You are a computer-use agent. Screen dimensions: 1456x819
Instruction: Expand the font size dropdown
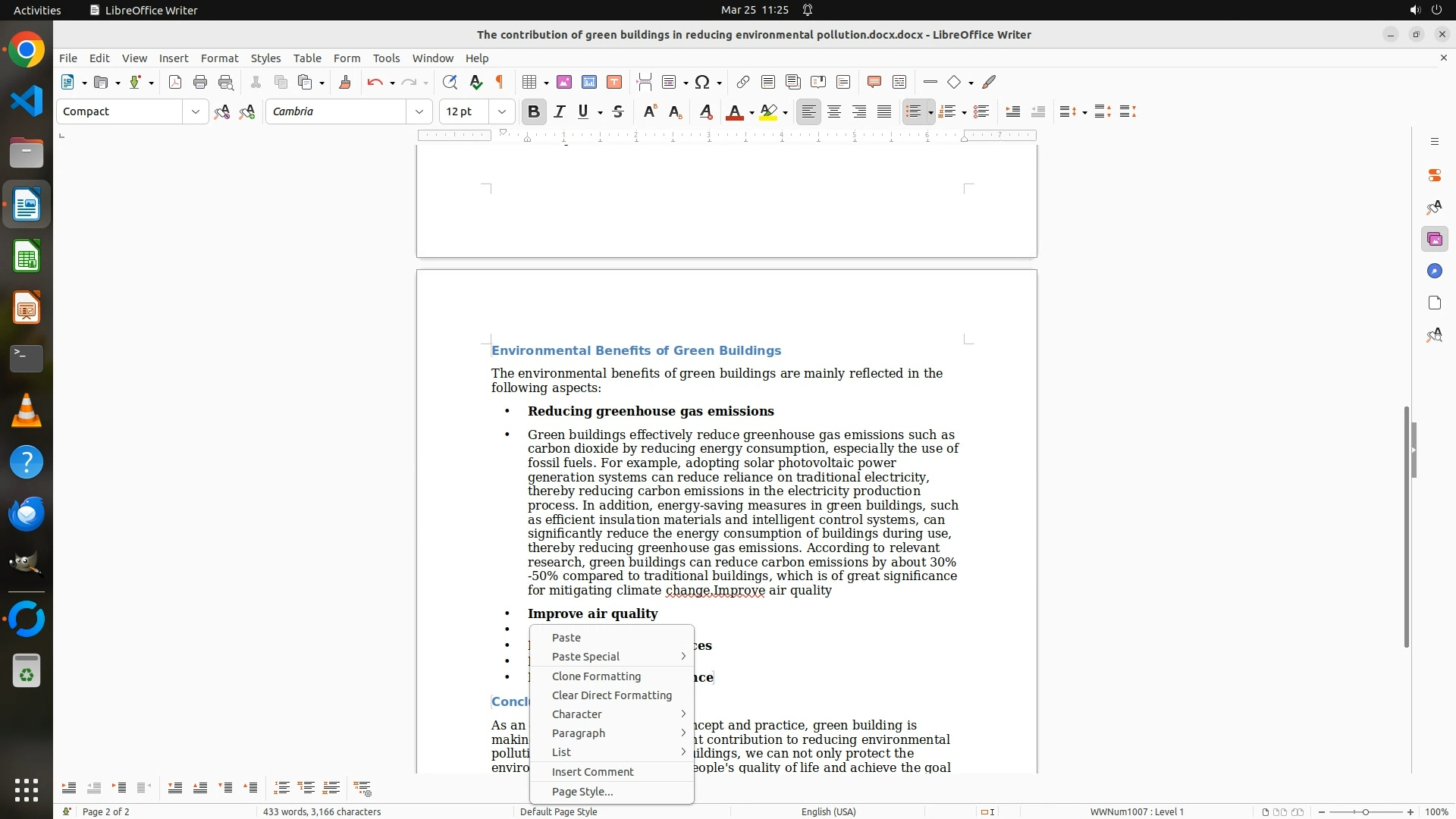(x=502, y=111)
